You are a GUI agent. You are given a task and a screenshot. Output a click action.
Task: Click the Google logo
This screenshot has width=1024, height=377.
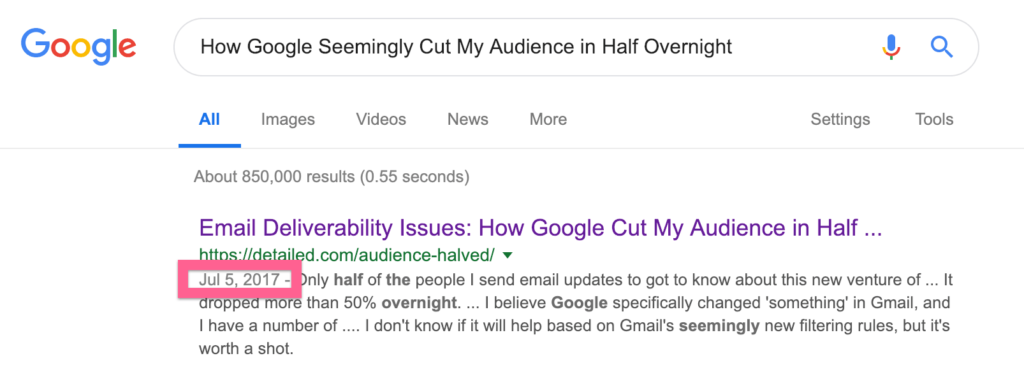[78, 47]
